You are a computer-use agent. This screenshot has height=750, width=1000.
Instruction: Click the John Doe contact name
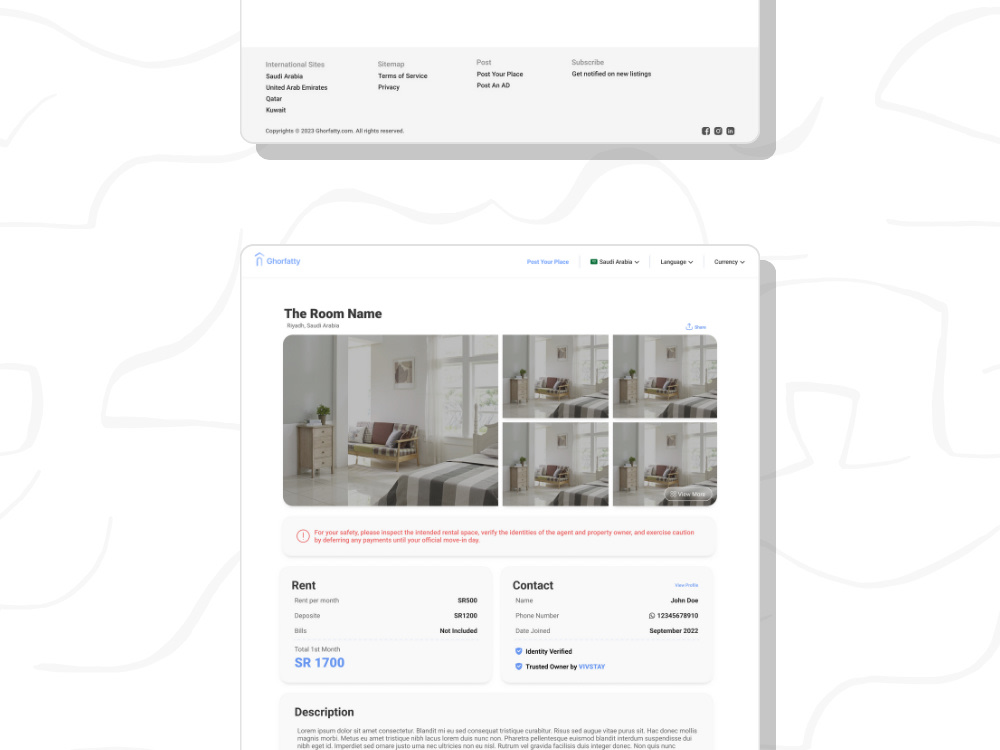[x=684, y=600]
